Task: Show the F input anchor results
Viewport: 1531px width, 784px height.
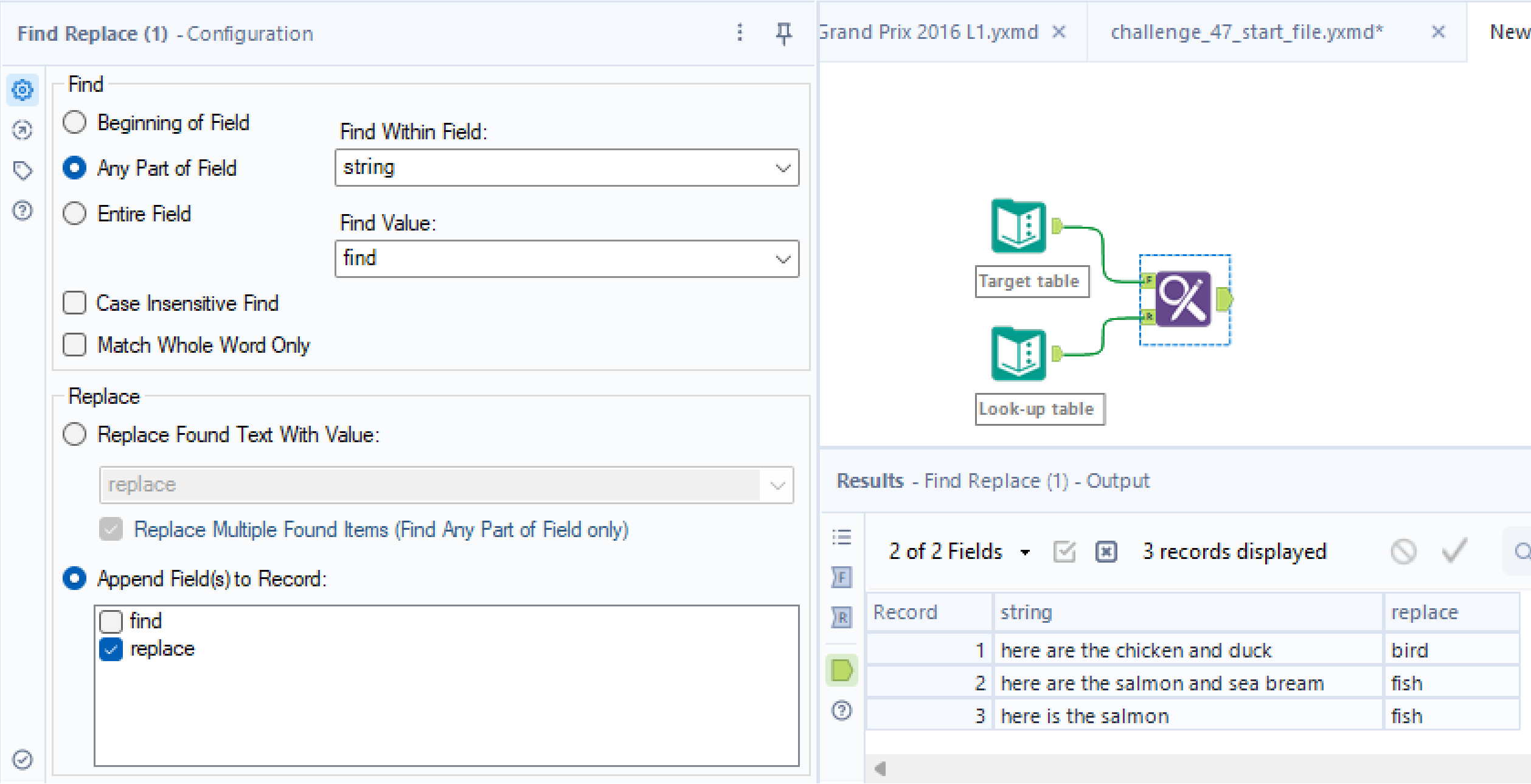Action: pyautogui.click(x=842, y=577)
